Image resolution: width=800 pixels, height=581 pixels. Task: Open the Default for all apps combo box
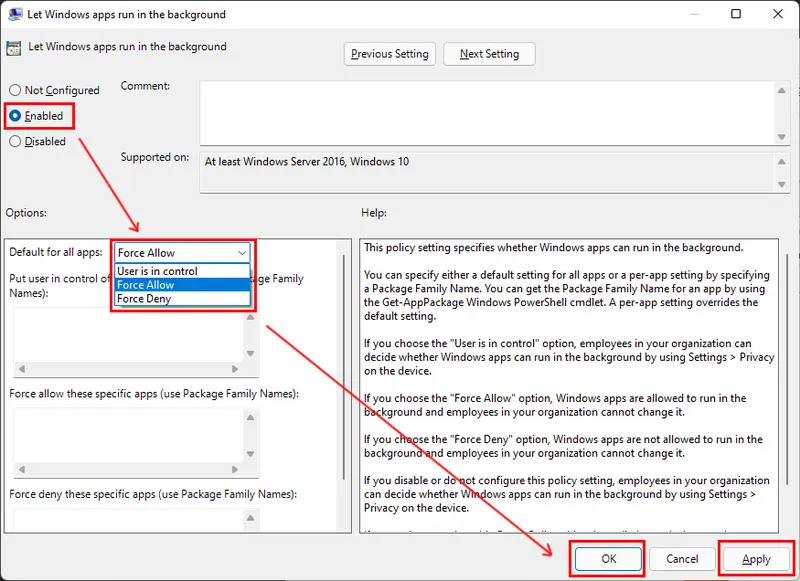click(x=182, y=252)
